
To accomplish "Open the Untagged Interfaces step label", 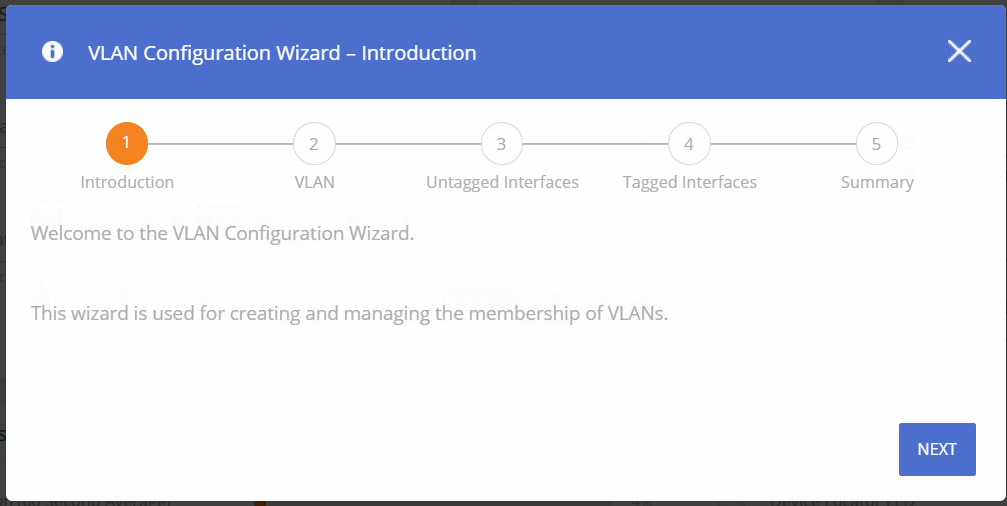I will click(x=502, y=182).
